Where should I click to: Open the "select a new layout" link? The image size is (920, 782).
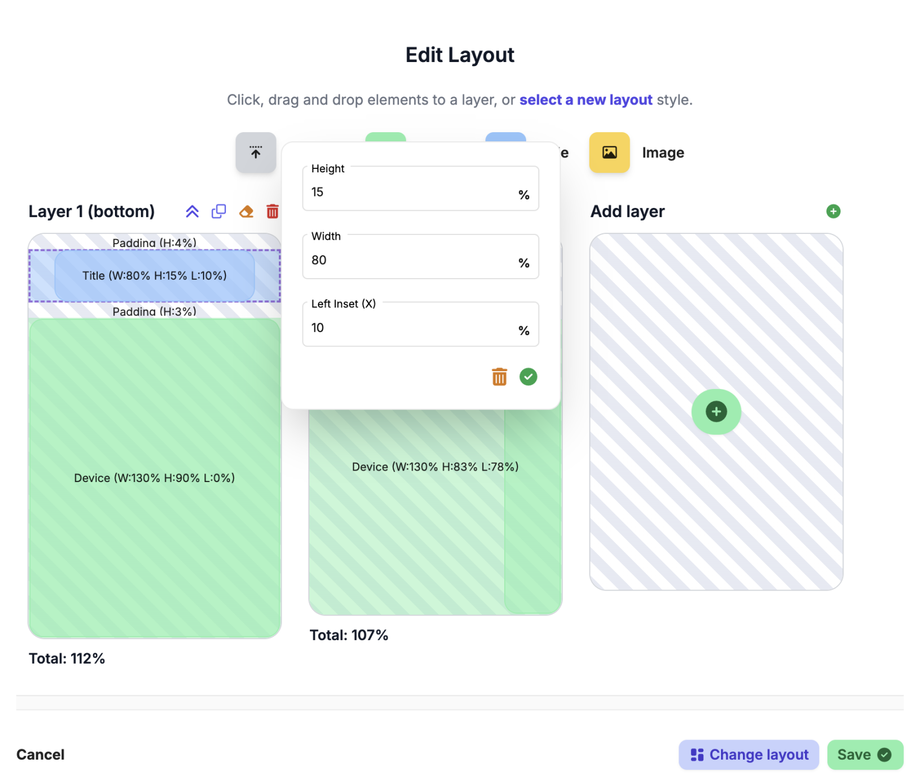pyautogui.click(x=586, y=100)
